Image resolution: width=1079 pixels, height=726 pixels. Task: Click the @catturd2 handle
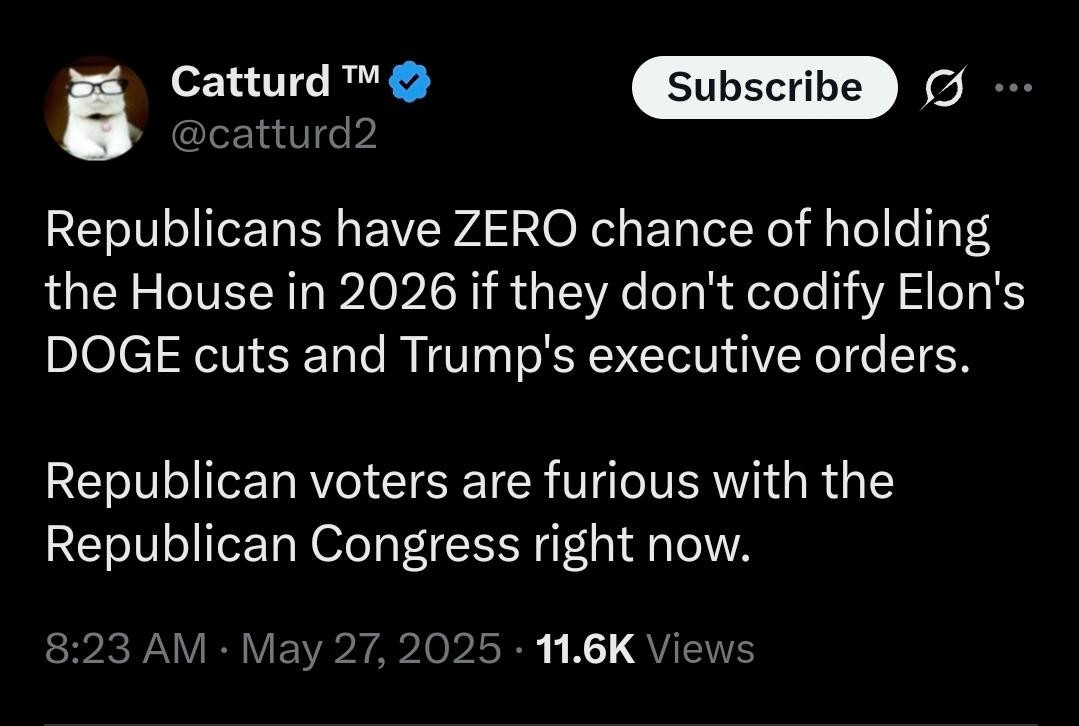point(274,133)
